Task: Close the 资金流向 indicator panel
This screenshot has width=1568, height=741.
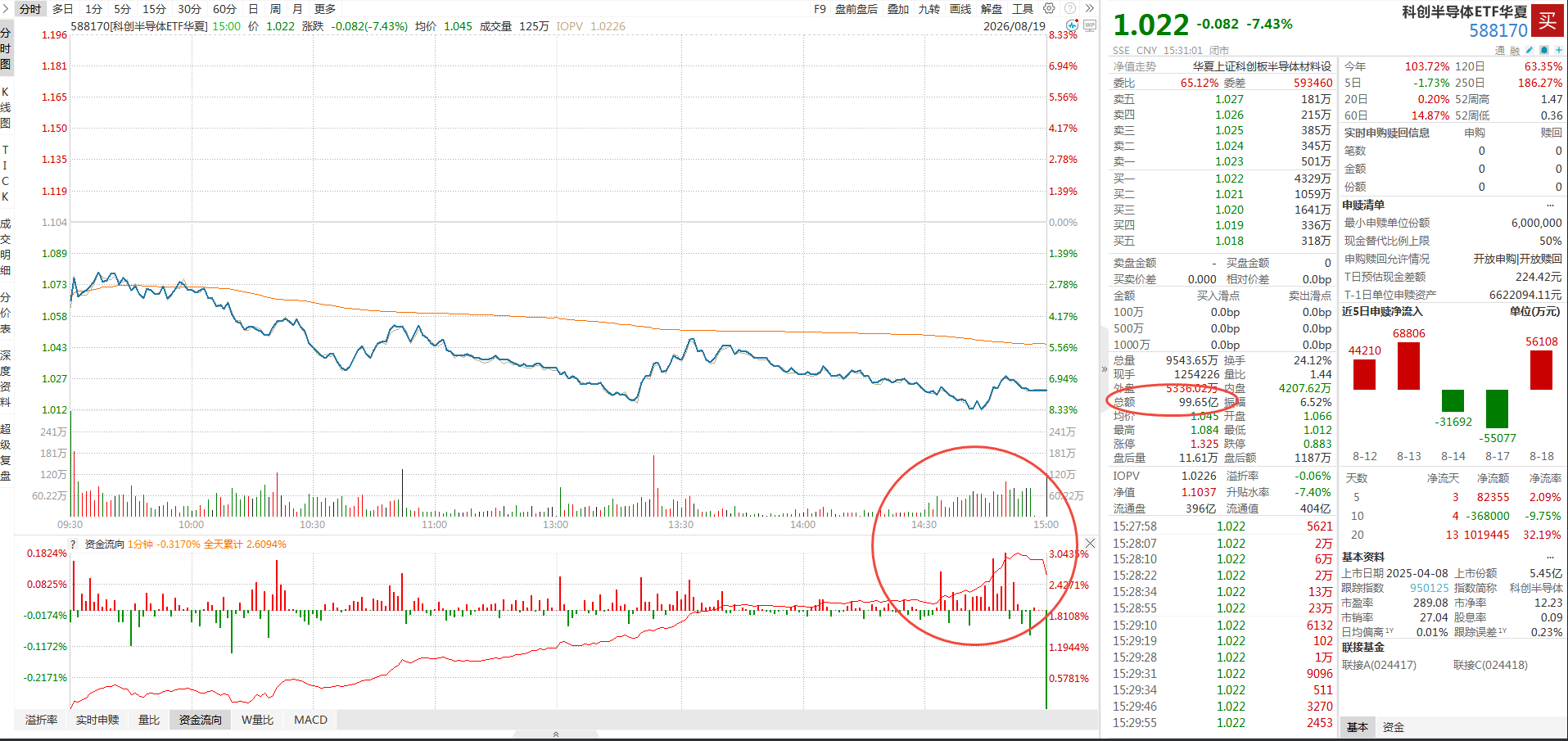Action: (1090, 544)
